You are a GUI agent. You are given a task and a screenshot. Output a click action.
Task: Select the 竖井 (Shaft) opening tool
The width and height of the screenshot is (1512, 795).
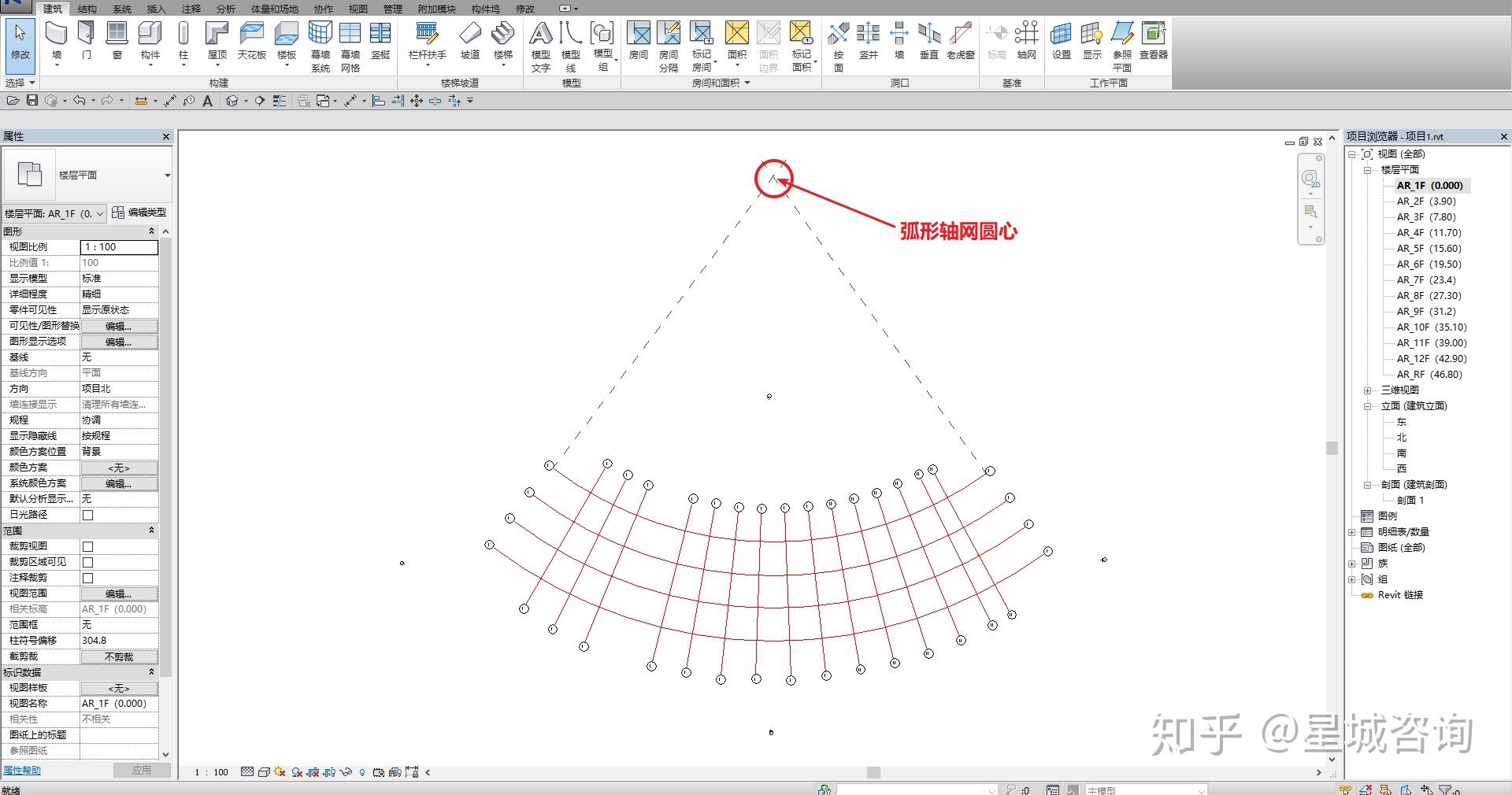point(869,41)
